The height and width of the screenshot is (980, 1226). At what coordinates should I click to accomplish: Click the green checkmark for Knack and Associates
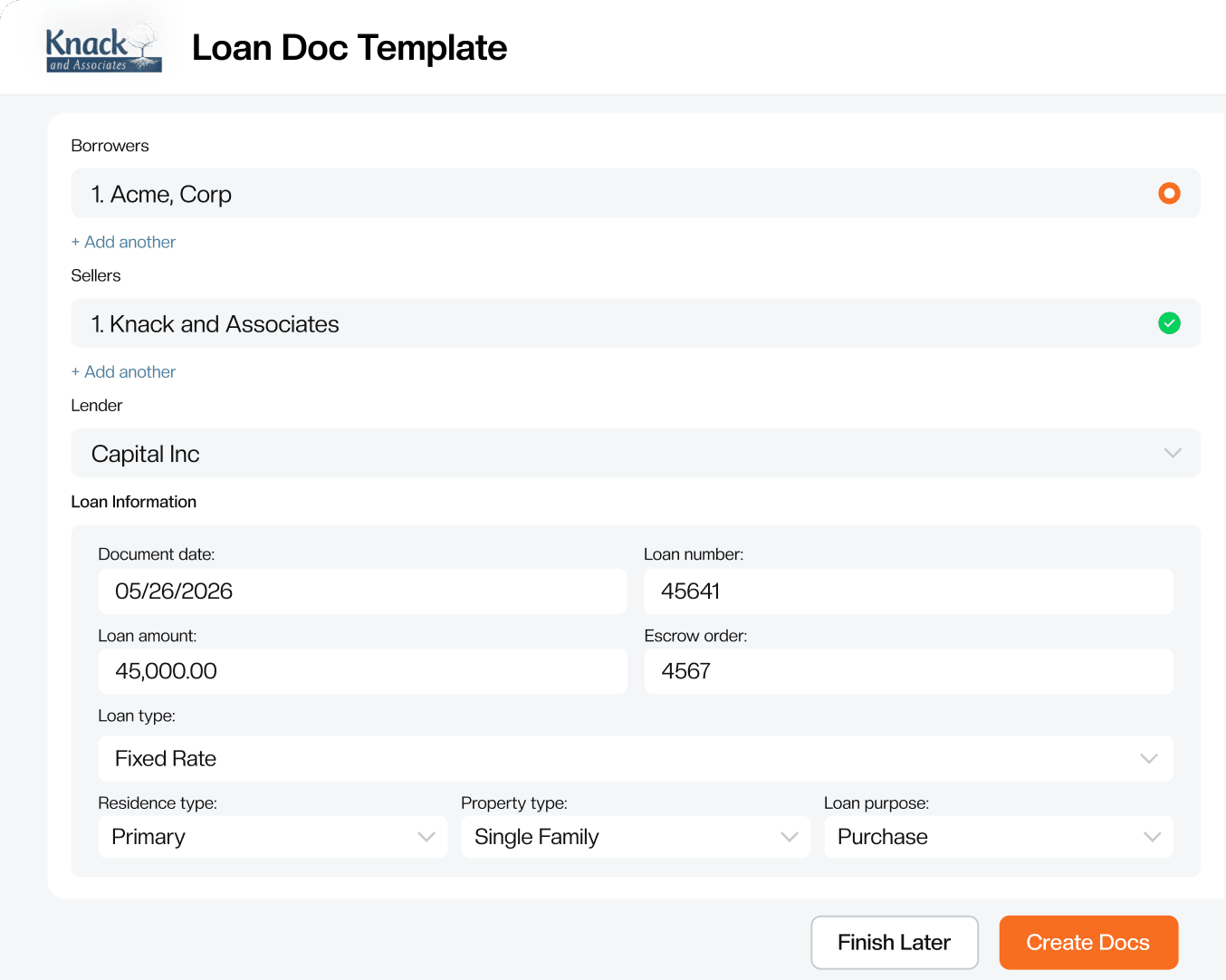tap(1169, 323)
